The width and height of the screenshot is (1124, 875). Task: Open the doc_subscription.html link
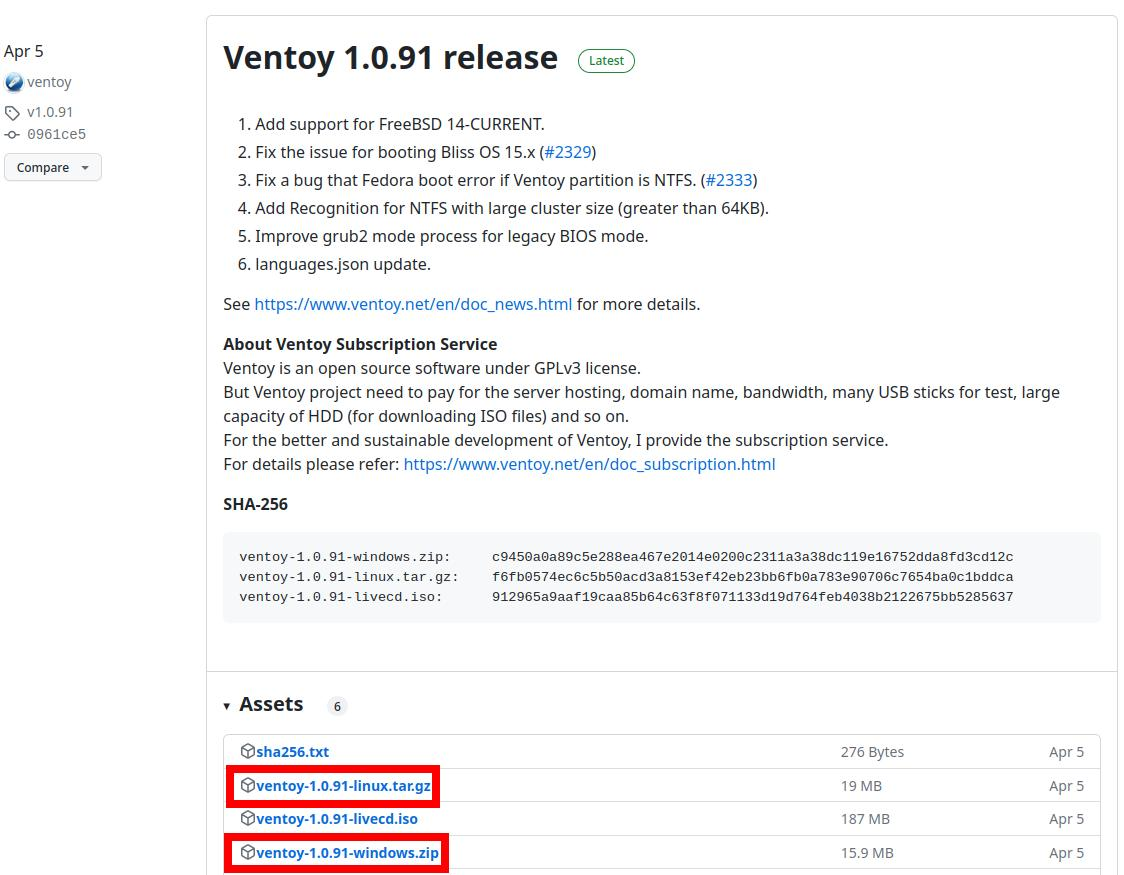[589, 465]
